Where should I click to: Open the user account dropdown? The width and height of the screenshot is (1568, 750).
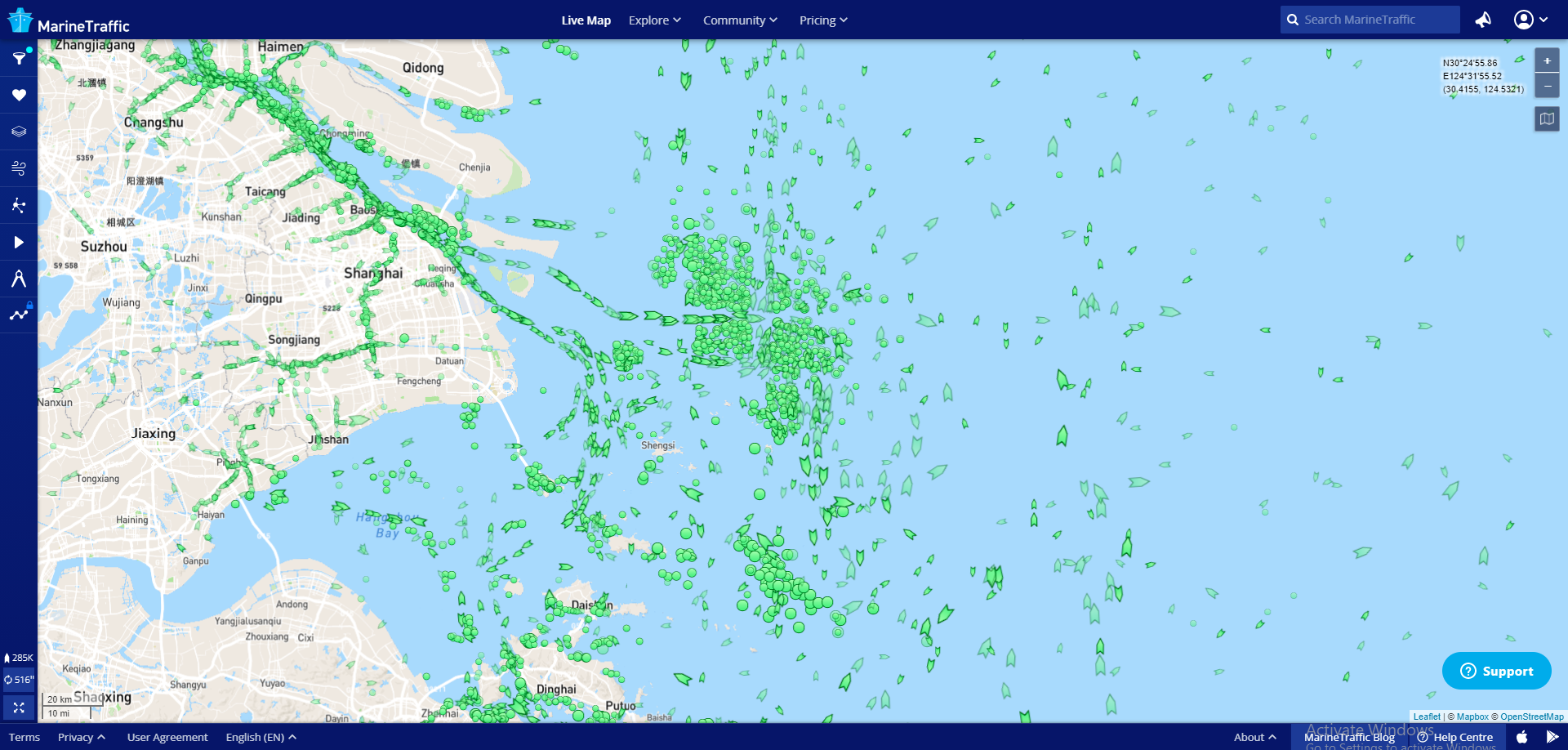tap(1530, 20)
